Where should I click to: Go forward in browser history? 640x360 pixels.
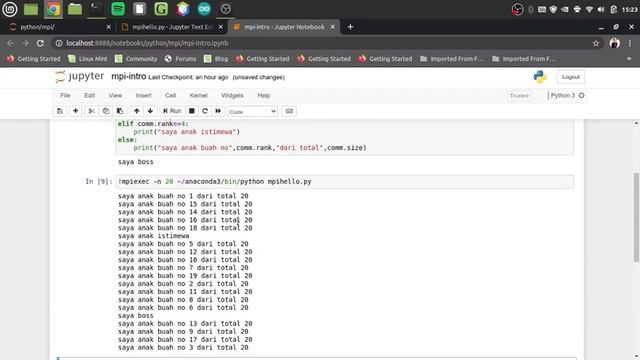[x=25, y=43]
